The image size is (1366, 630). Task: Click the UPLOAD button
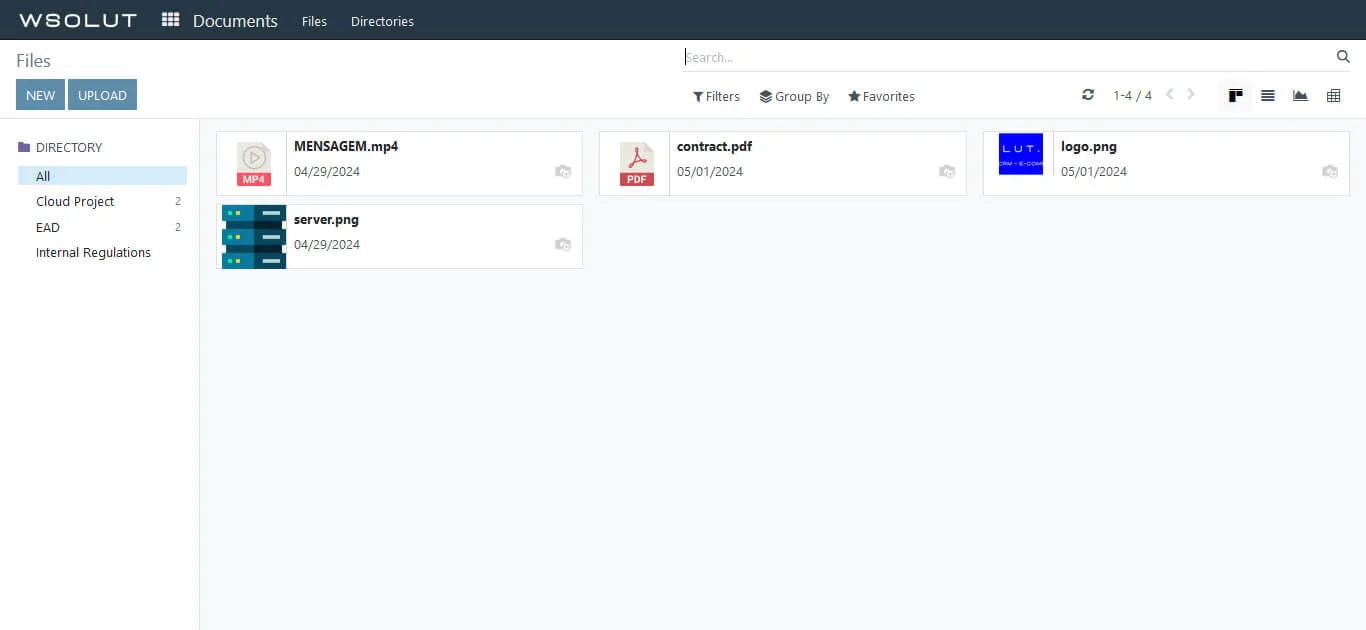tap(102, 95)
